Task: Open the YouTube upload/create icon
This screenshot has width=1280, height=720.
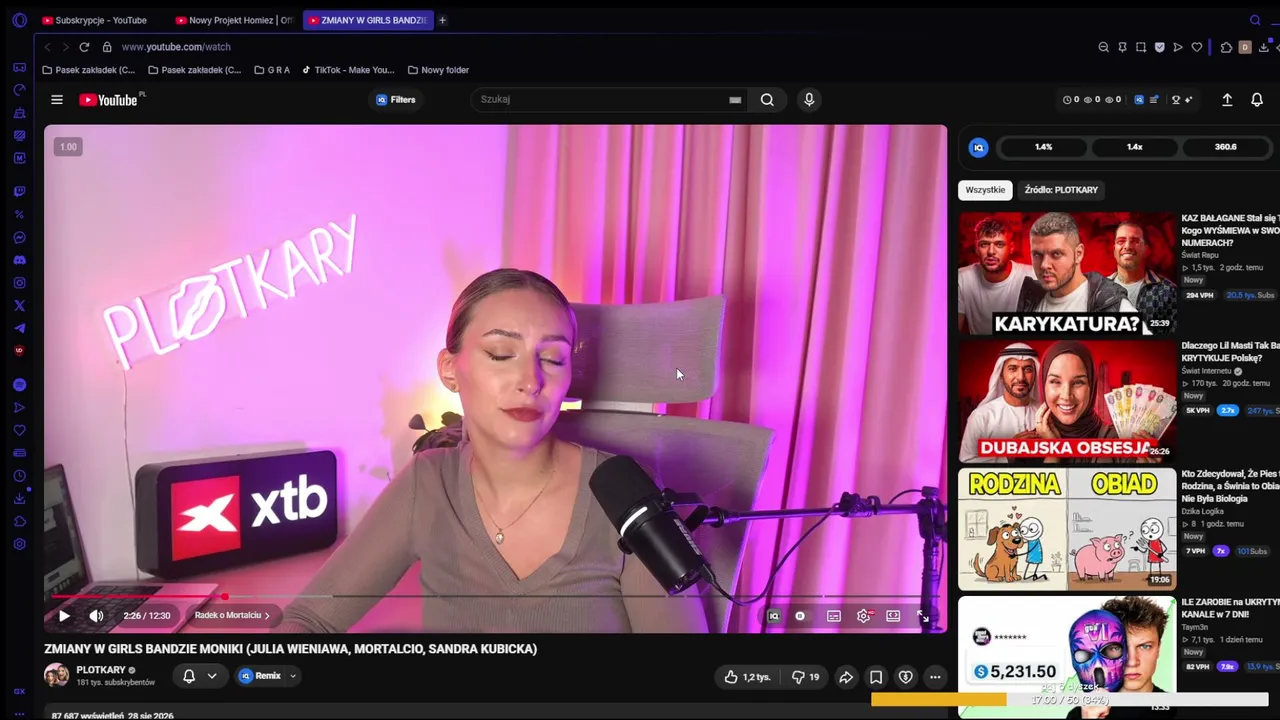Action: pos(1227,100)
